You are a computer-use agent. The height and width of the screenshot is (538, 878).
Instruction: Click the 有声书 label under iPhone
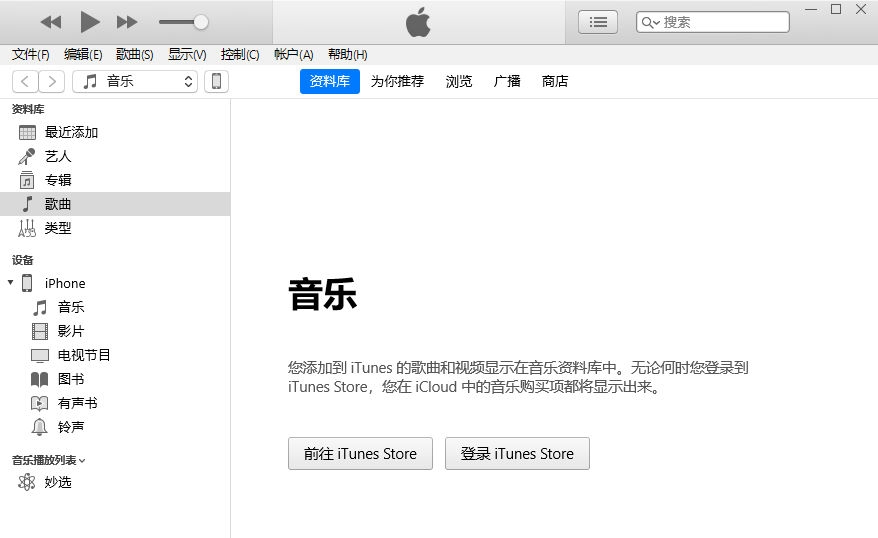coord(77,403)
